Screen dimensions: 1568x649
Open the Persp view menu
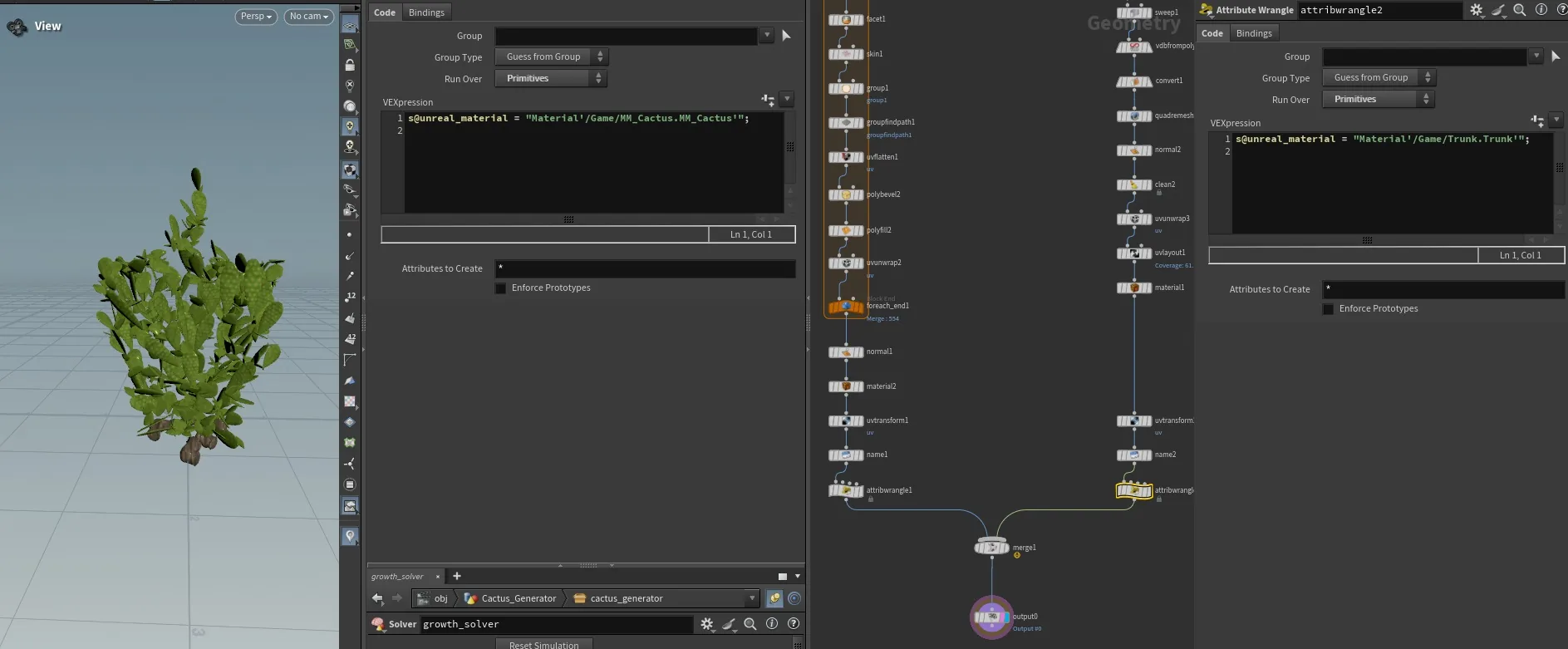pyautogui.click(x=256, y=16)
